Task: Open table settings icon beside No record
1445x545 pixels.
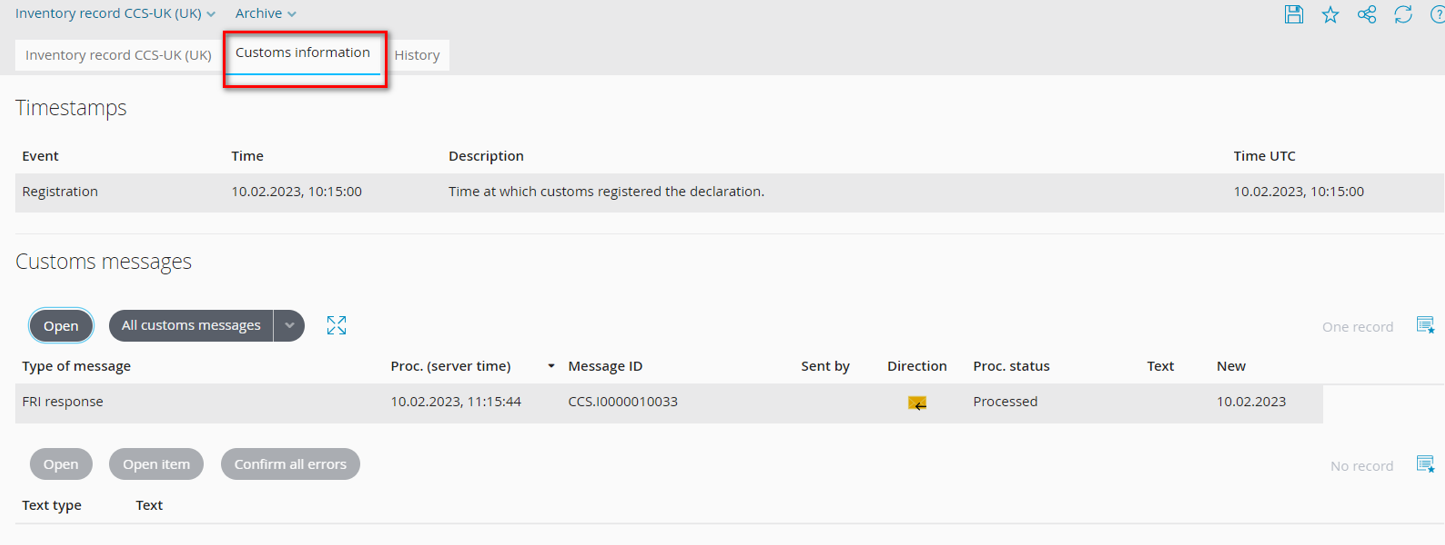Action: pyautogui.click(x=1425, y=464)
